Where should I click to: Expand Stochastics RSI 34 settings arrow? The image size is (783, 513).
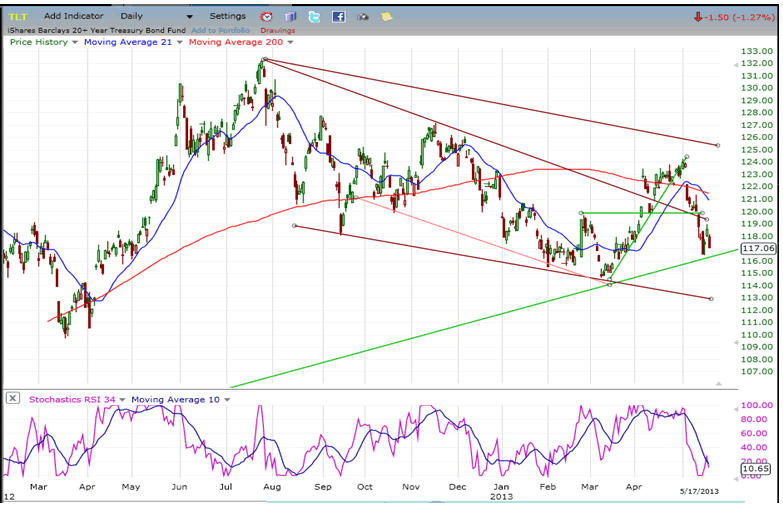[x=122, y=399]
